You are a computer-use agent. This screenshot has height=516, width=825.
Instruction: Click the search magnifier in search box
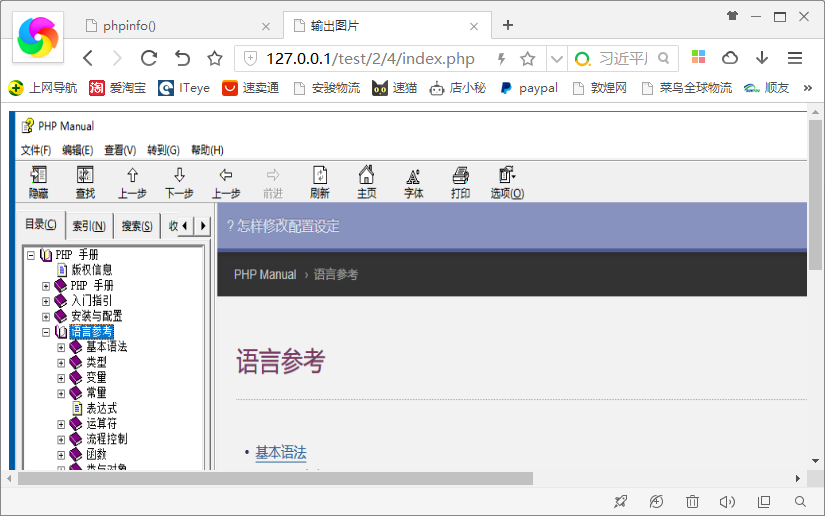pos(664,58)
